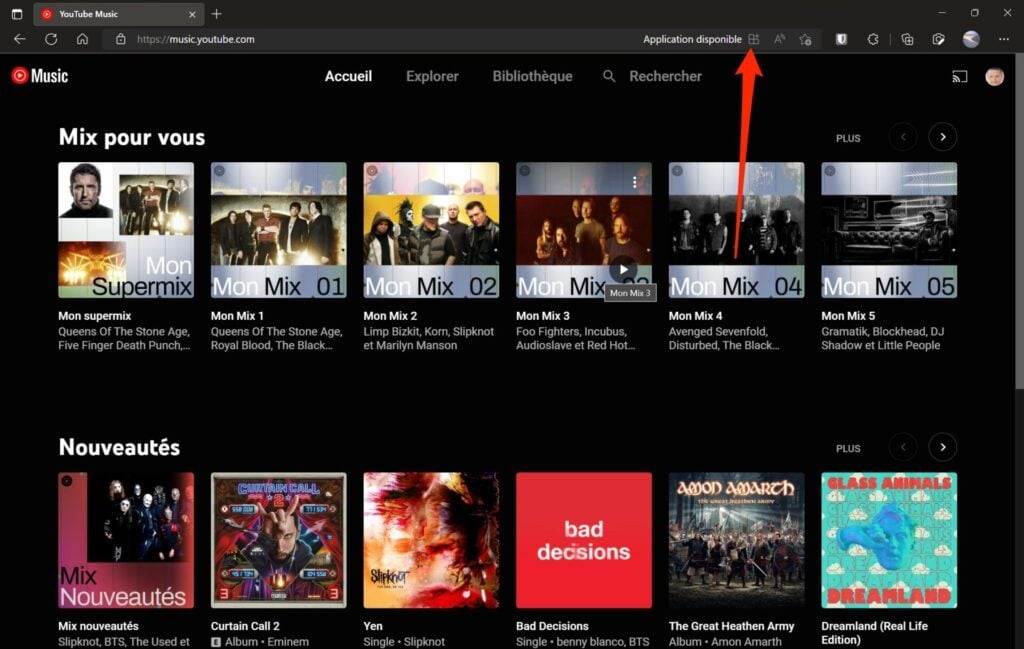The height and width of the screenshot is (649, 1024).
Task: Click the "Mon Mix 1" title link
Action: coord(237,316)
